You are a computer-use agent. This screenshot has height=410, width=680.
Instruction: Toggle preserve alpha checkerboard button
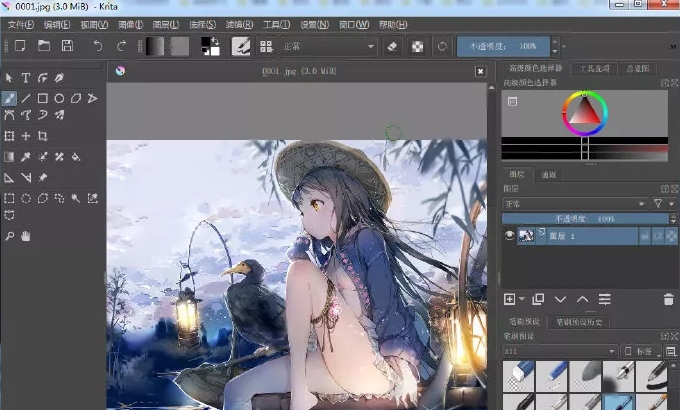pyautogui.click(x=417, y=46)
